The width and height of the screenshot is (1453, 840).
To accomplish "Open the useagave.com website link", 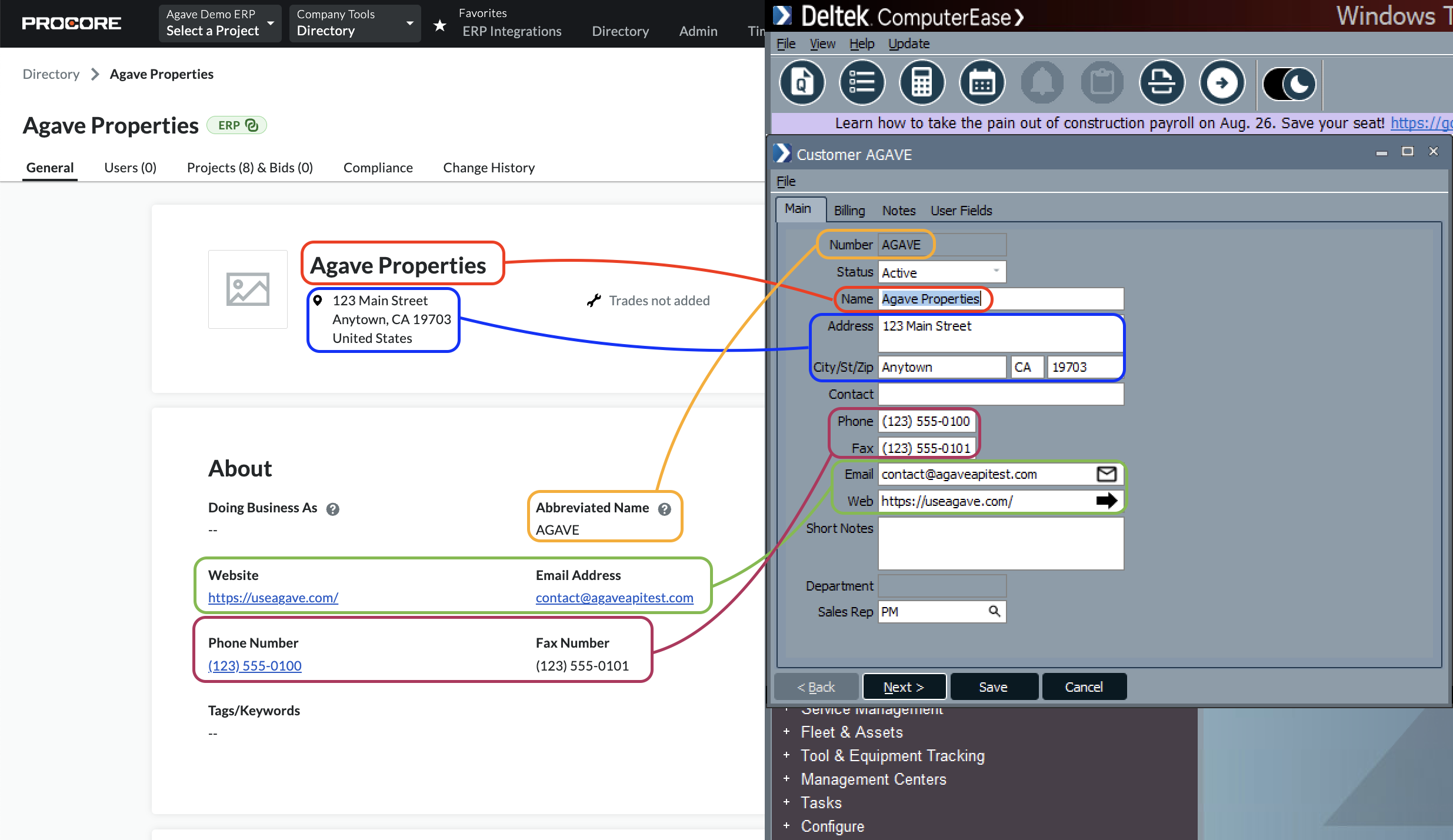I will (x=273, y=598).
